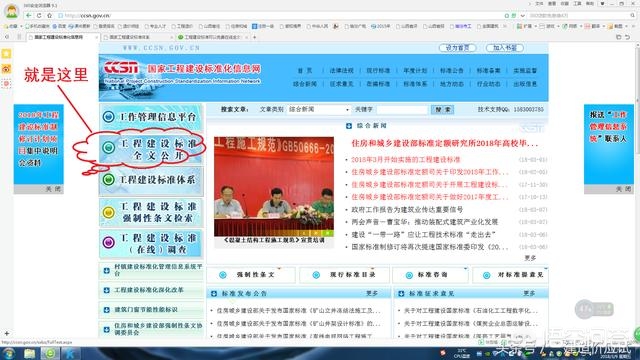Open the 现行标准 navigation item

click(x=378, y=71)
